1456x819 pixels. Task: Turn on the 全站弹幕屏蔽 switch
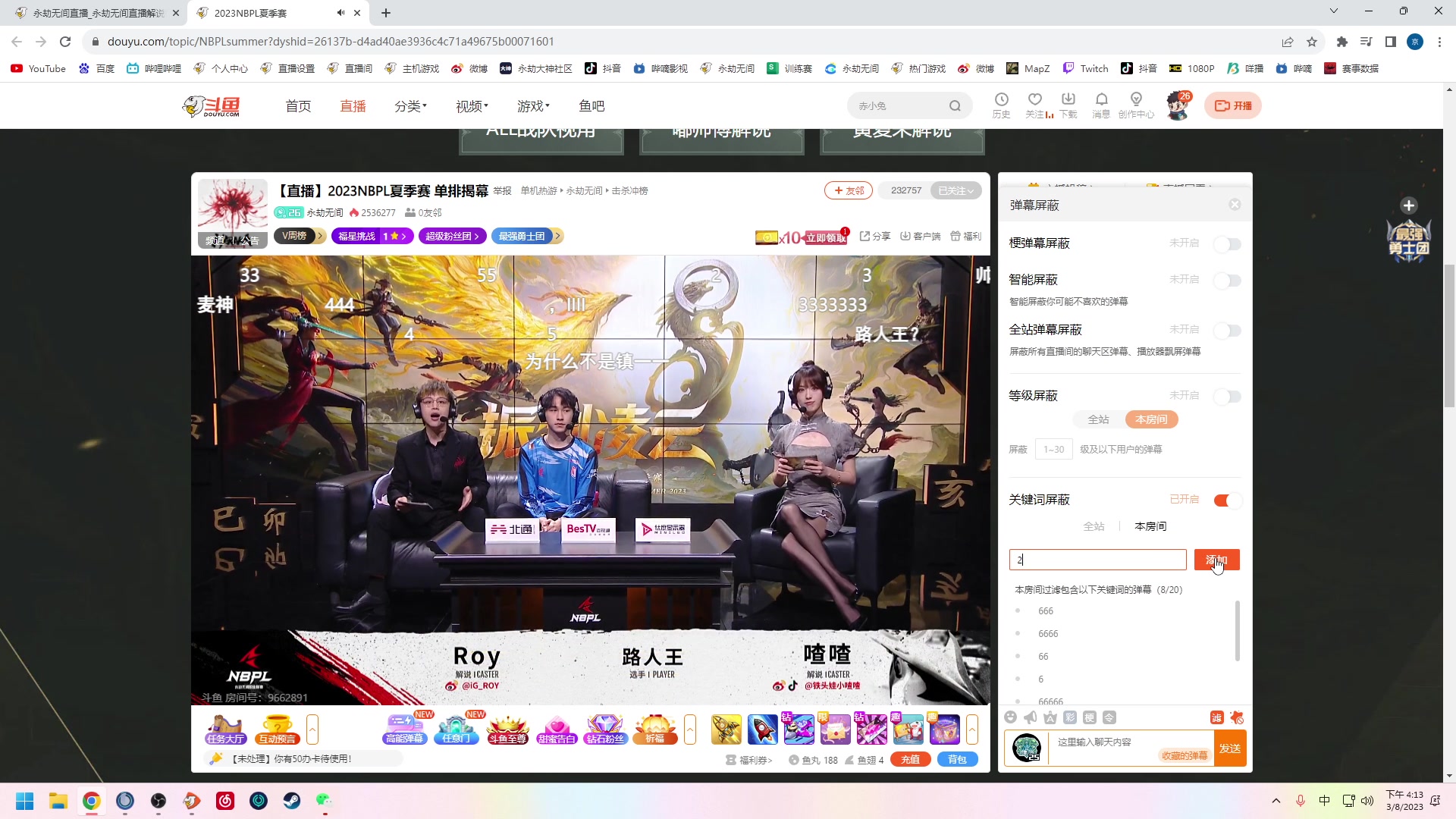(x=1227, y=330)
